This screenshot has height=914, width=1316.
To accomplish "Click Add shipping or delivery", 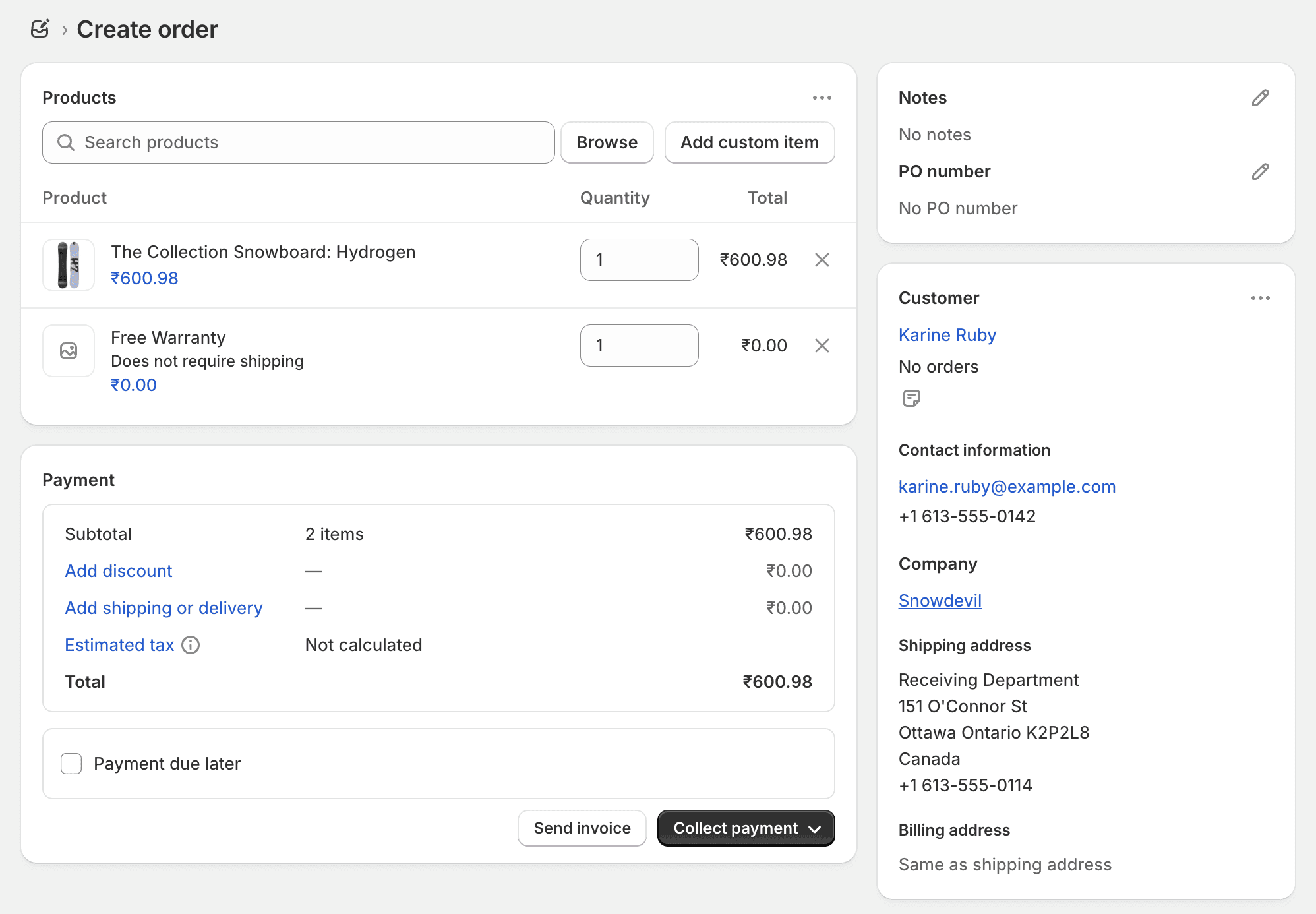I will pos(164,608).
